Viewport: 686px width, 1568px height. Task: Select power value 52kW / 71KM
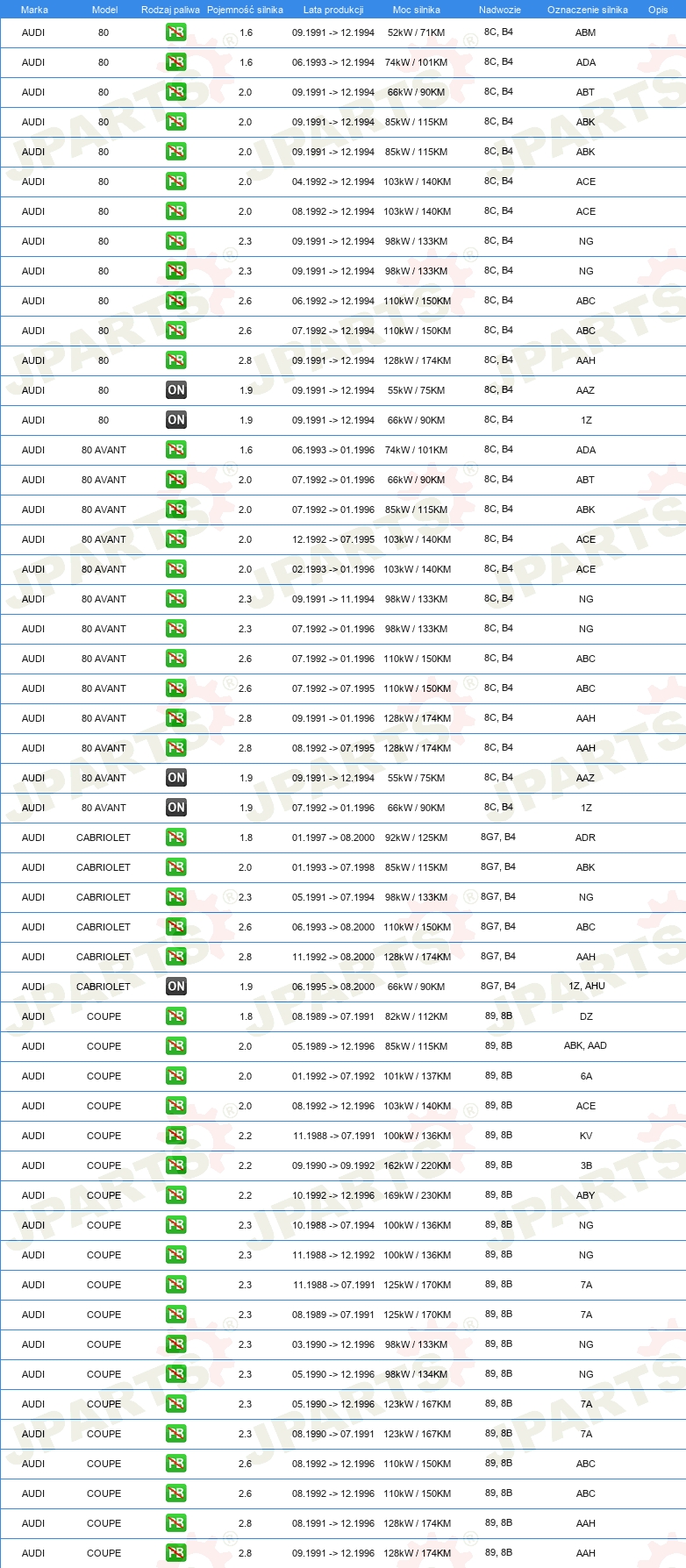417,32
